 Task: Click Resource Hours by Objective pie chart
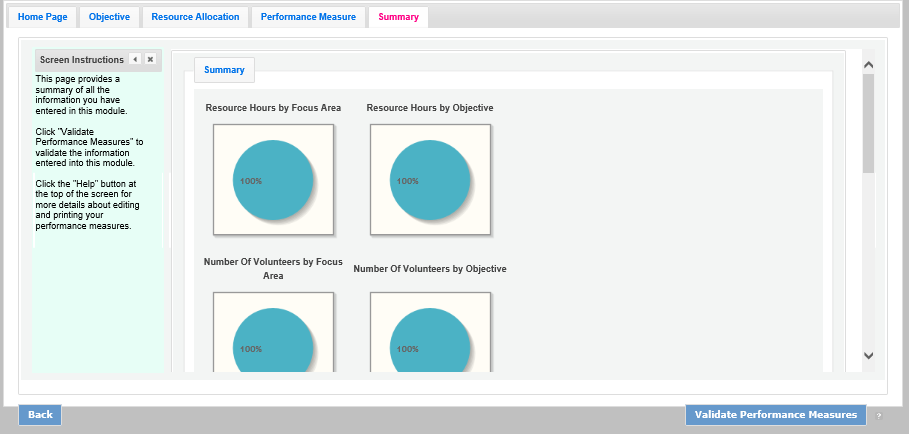click(430, 180)
